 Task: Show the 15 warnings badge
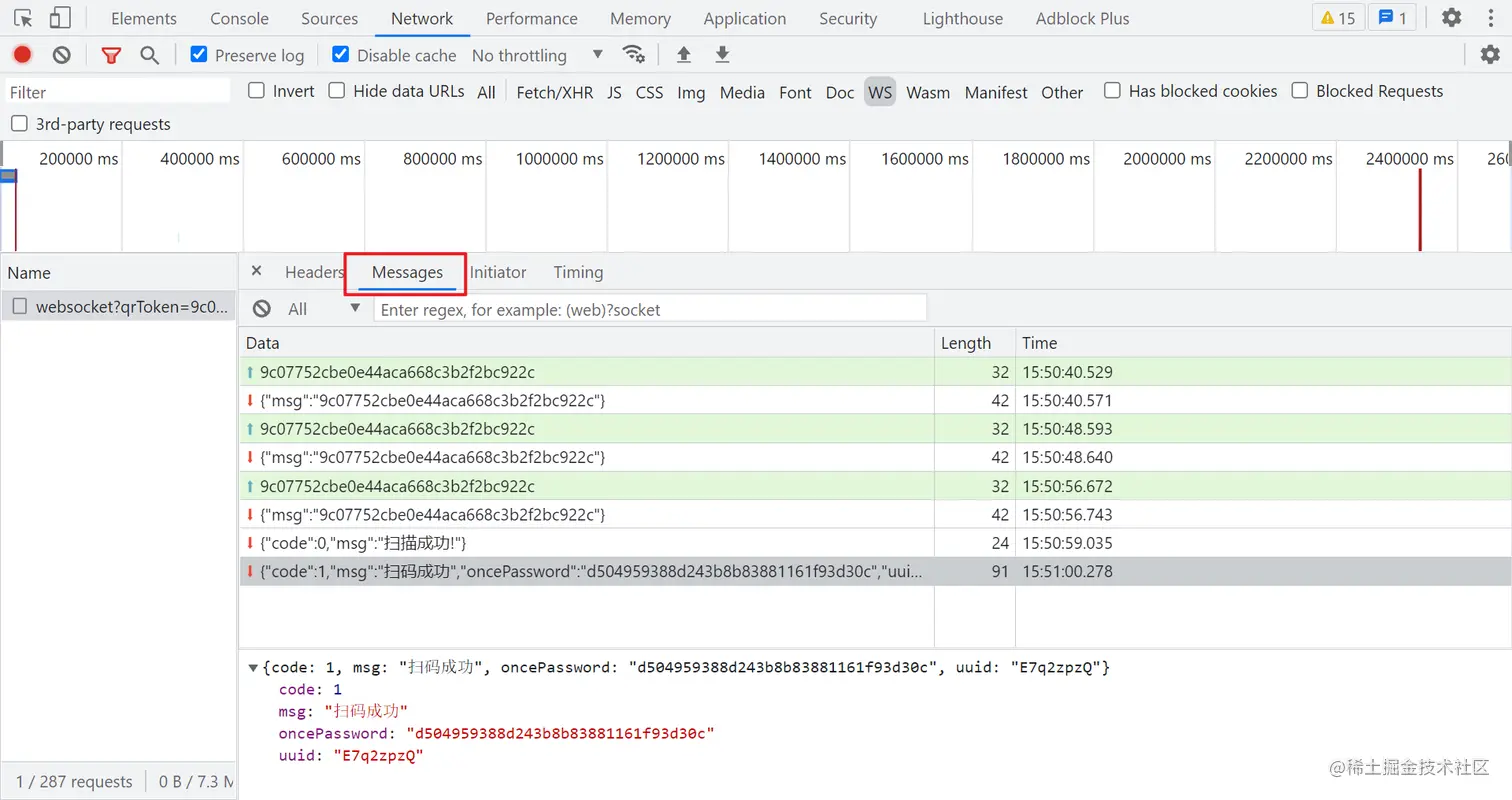click(1338, 18)
